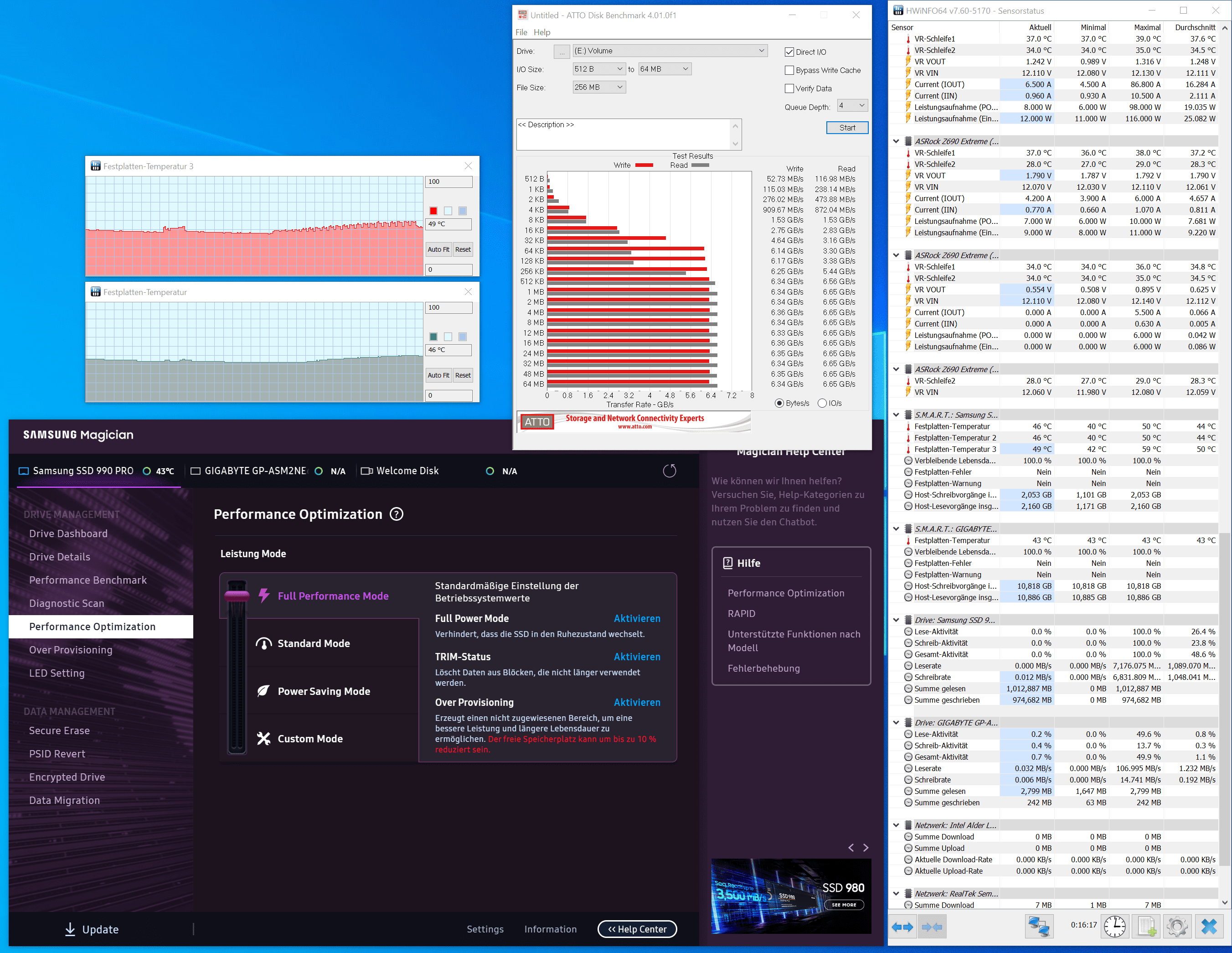Click the ATTO logo in banner
This screenshot has width=1232, height=953.
coord(537,421)
